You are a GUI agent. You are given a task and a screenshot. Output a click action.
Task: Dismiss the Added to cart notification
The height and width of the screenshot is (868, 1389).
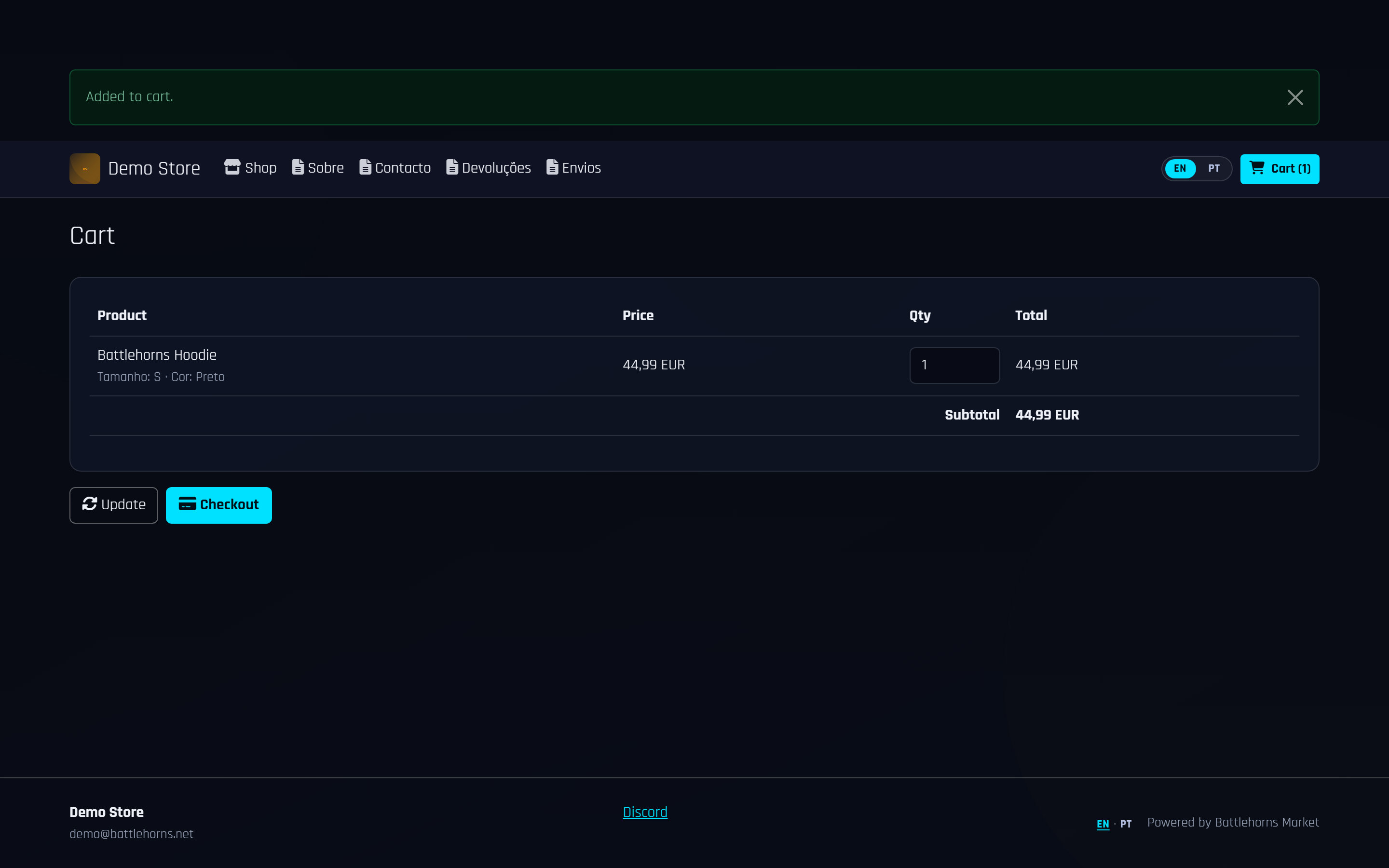[x=1295, y=97]
